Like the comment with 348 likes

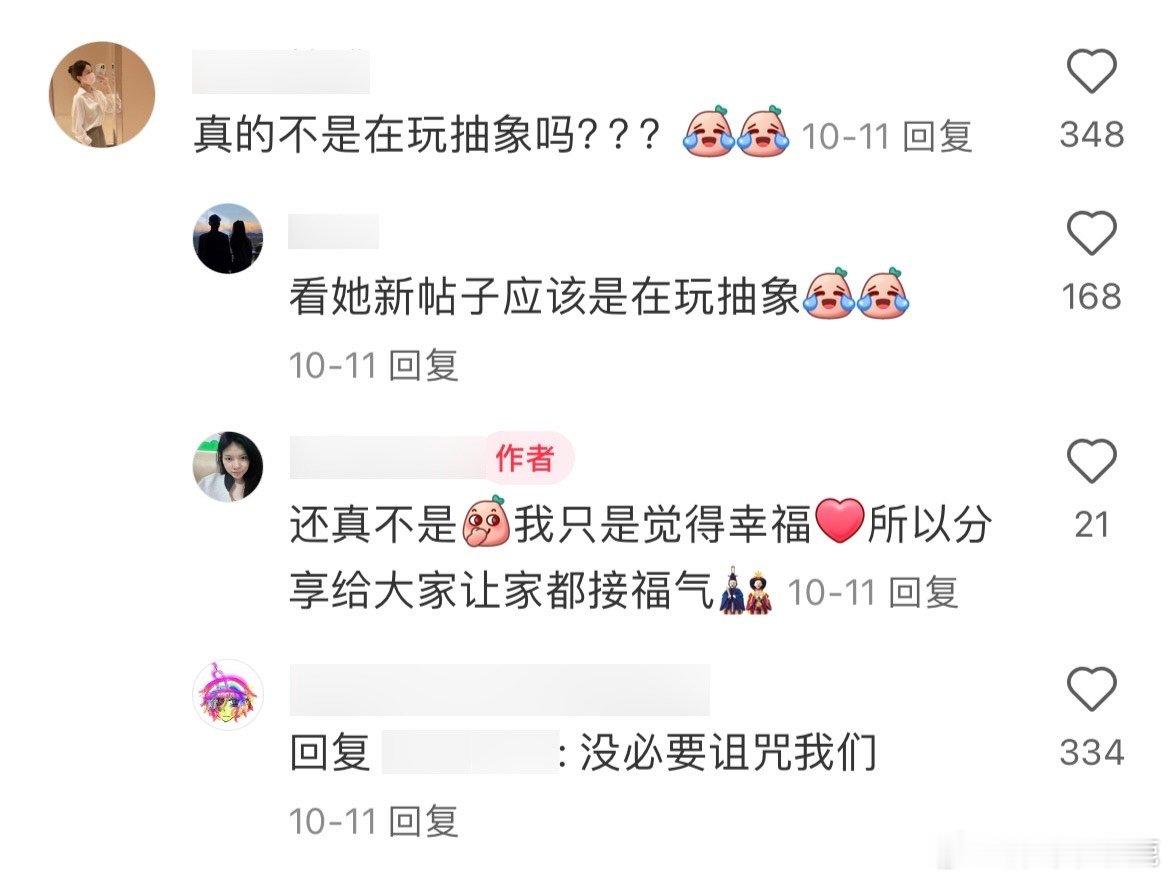tap(1091, 71)
